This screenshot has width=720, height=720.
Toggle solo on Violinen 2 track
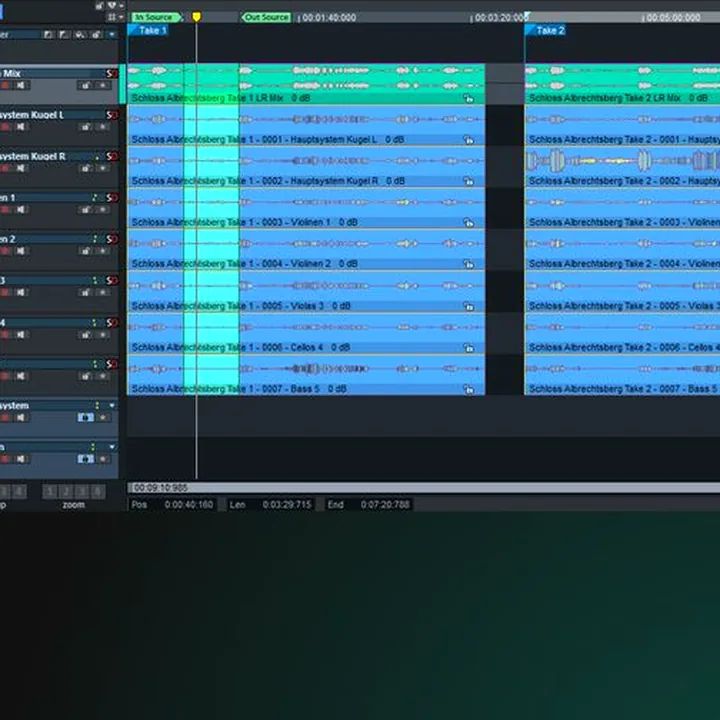pyautogui.click(x=112, y=239)
